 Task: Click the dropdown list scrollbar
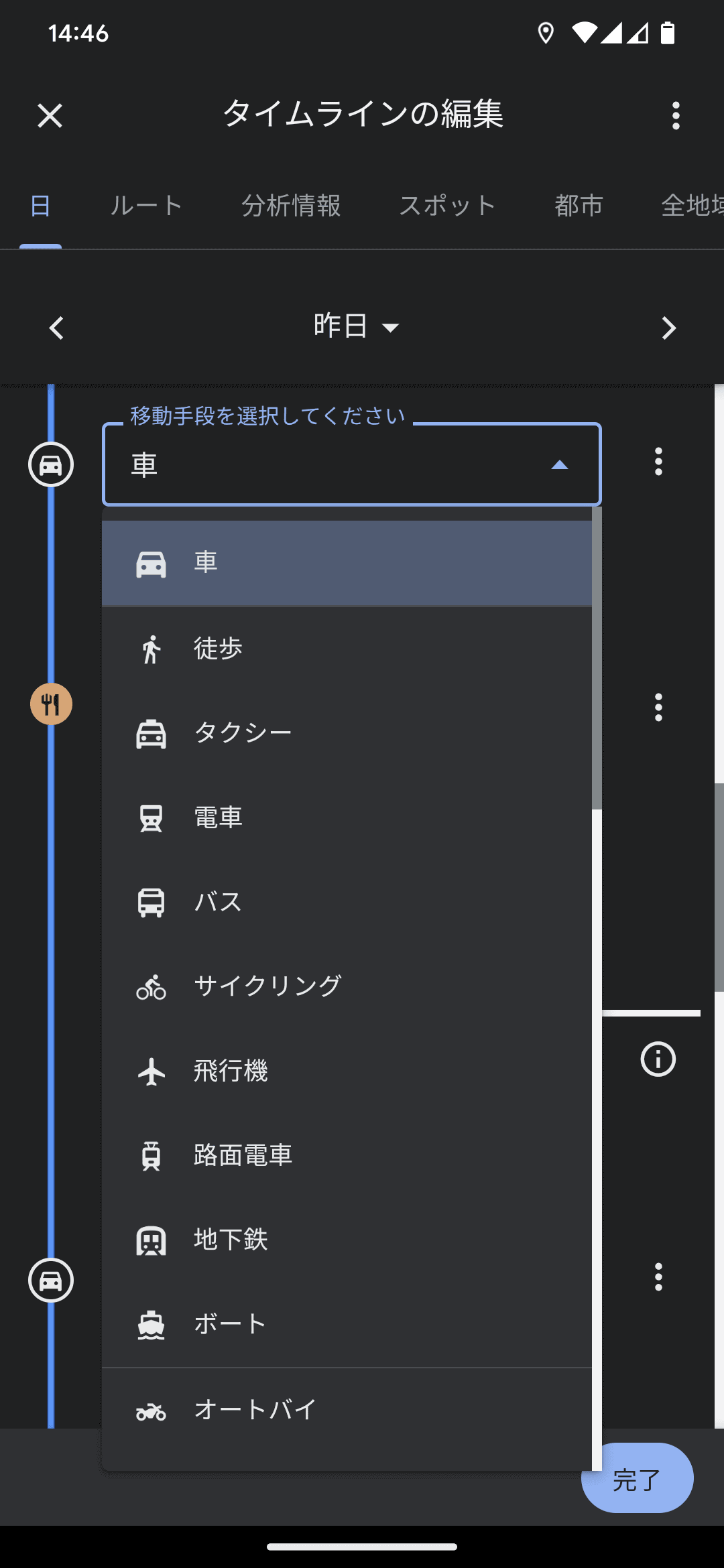point(597,658)
